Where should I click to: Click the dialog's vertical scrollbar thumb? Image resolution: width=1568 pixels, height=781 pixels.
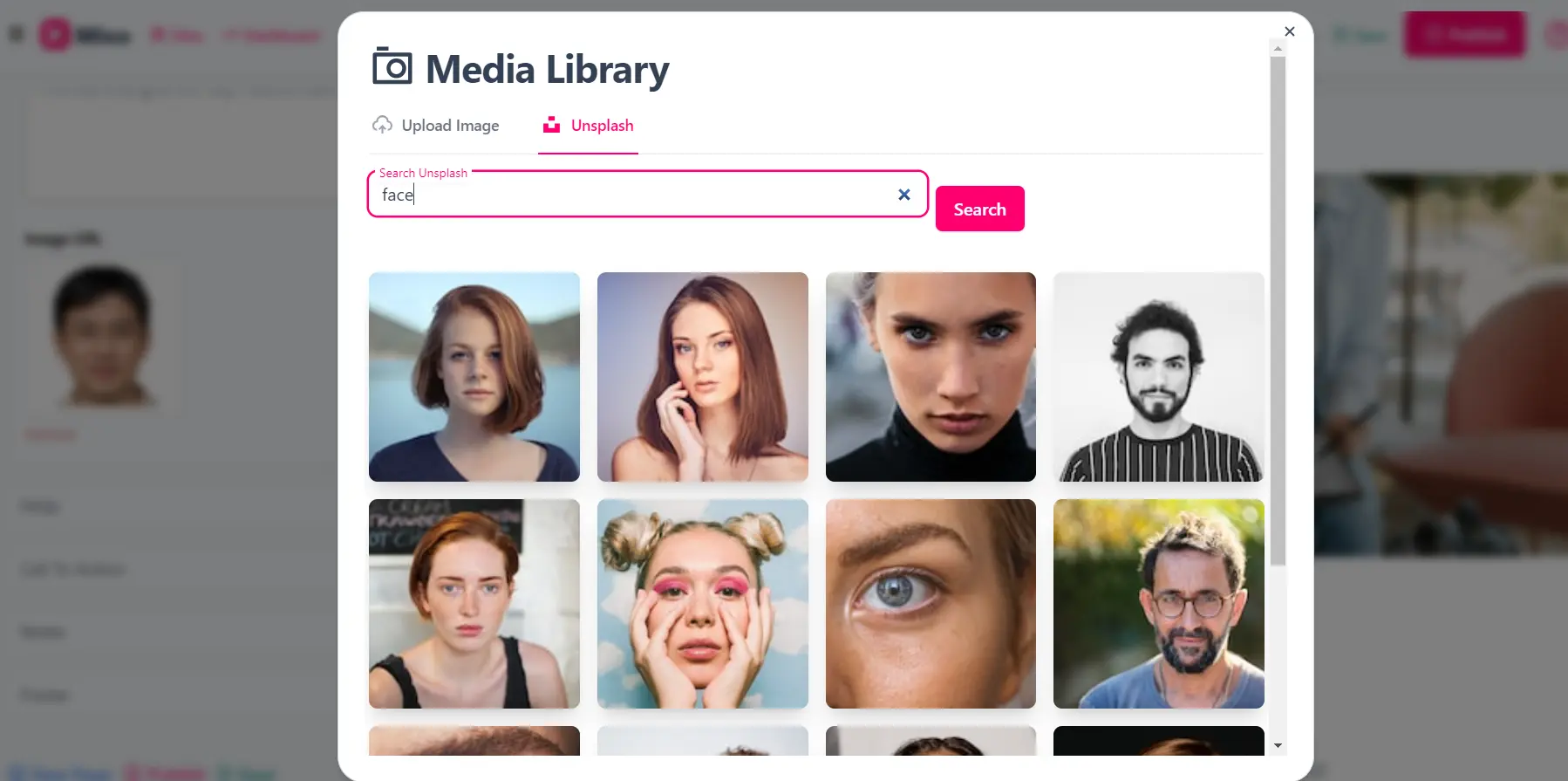pyautogui.click(x=1278, y=312)
